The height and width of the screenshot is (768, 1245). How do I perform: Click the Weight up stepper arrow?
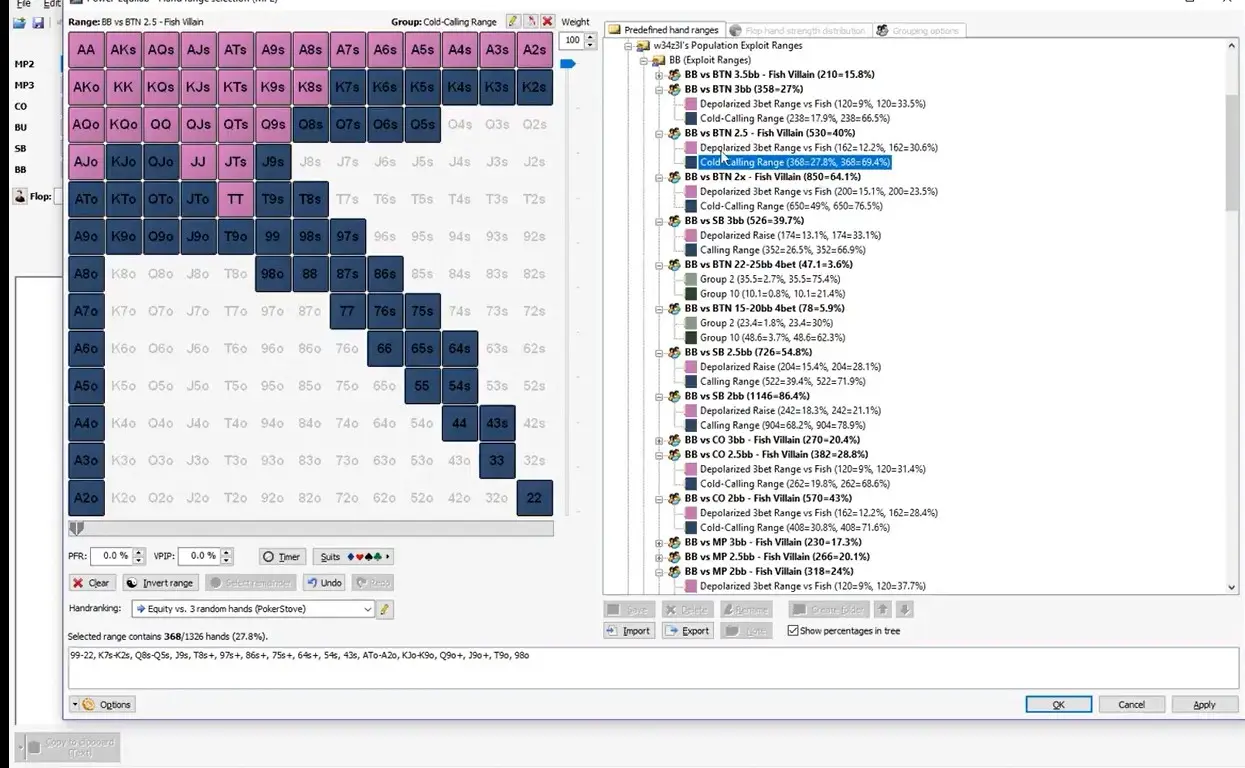click(x=589, y=36)
